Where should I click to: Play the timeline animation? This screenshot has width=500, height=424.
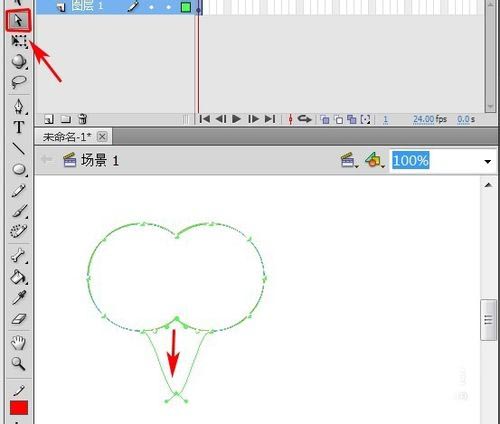[236, 119]
